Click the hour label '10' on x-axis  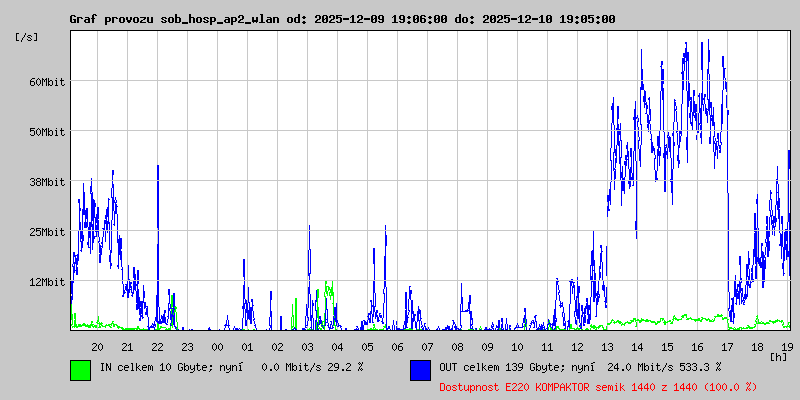click(517, 347)
